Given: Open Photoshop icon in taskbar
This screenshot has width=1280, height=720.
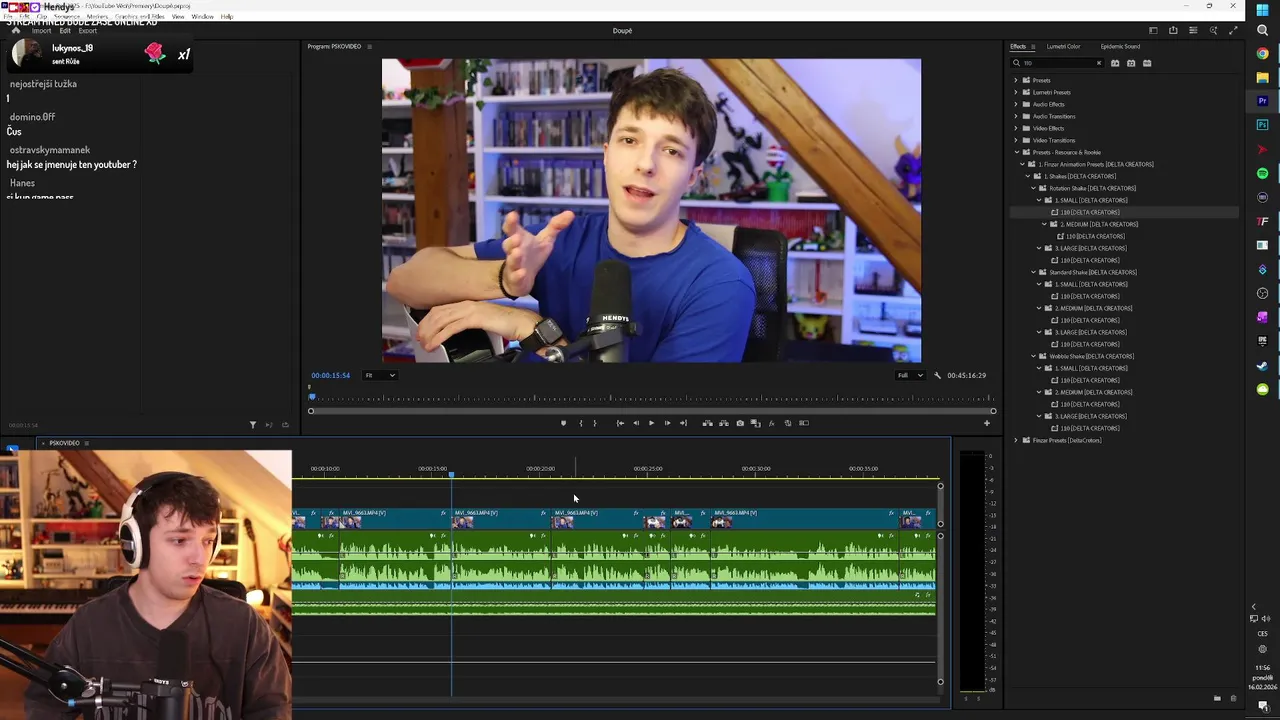Looking at the screenshot, I should (x=1263, y=125).
